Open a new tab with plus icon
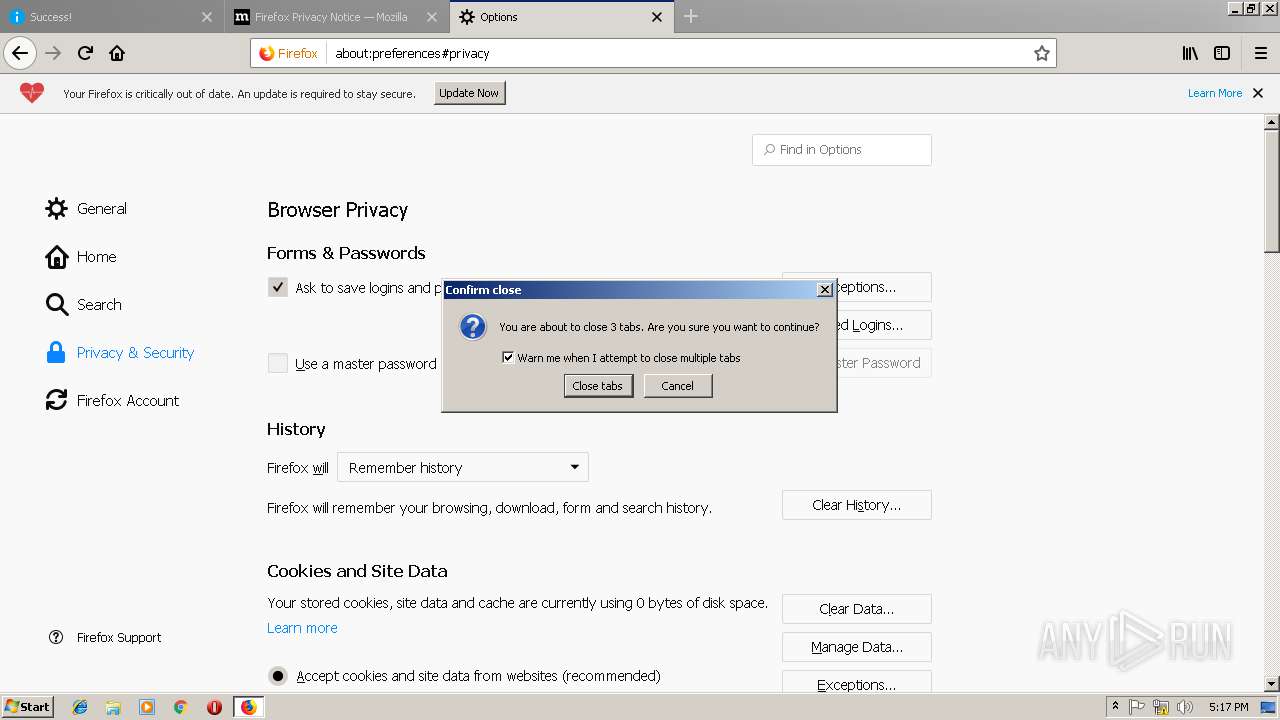This screenshot has width=1280, height=720. click(x=691, y=16)
